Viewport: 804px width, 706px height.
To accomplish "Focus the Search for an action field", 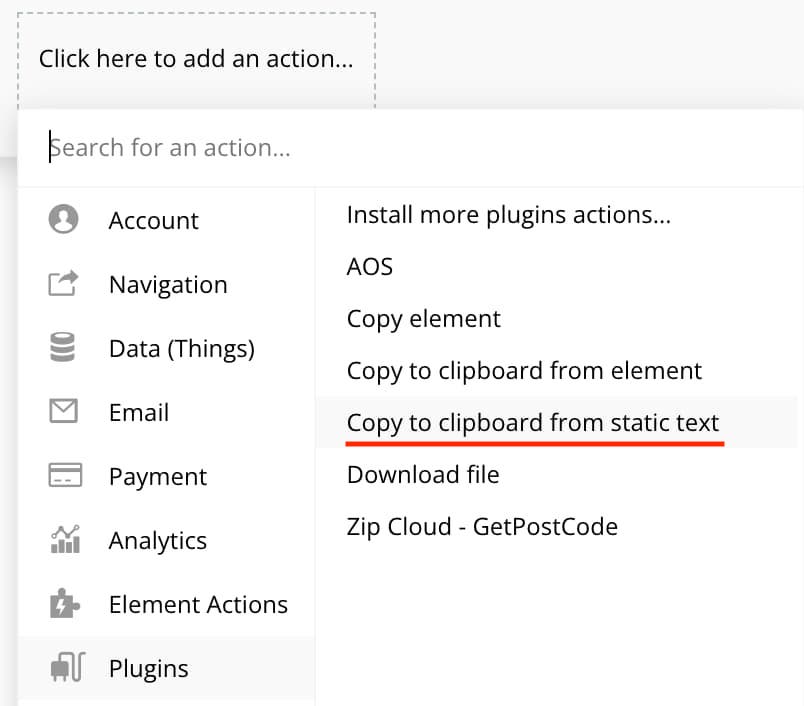I will click(410, 148).
